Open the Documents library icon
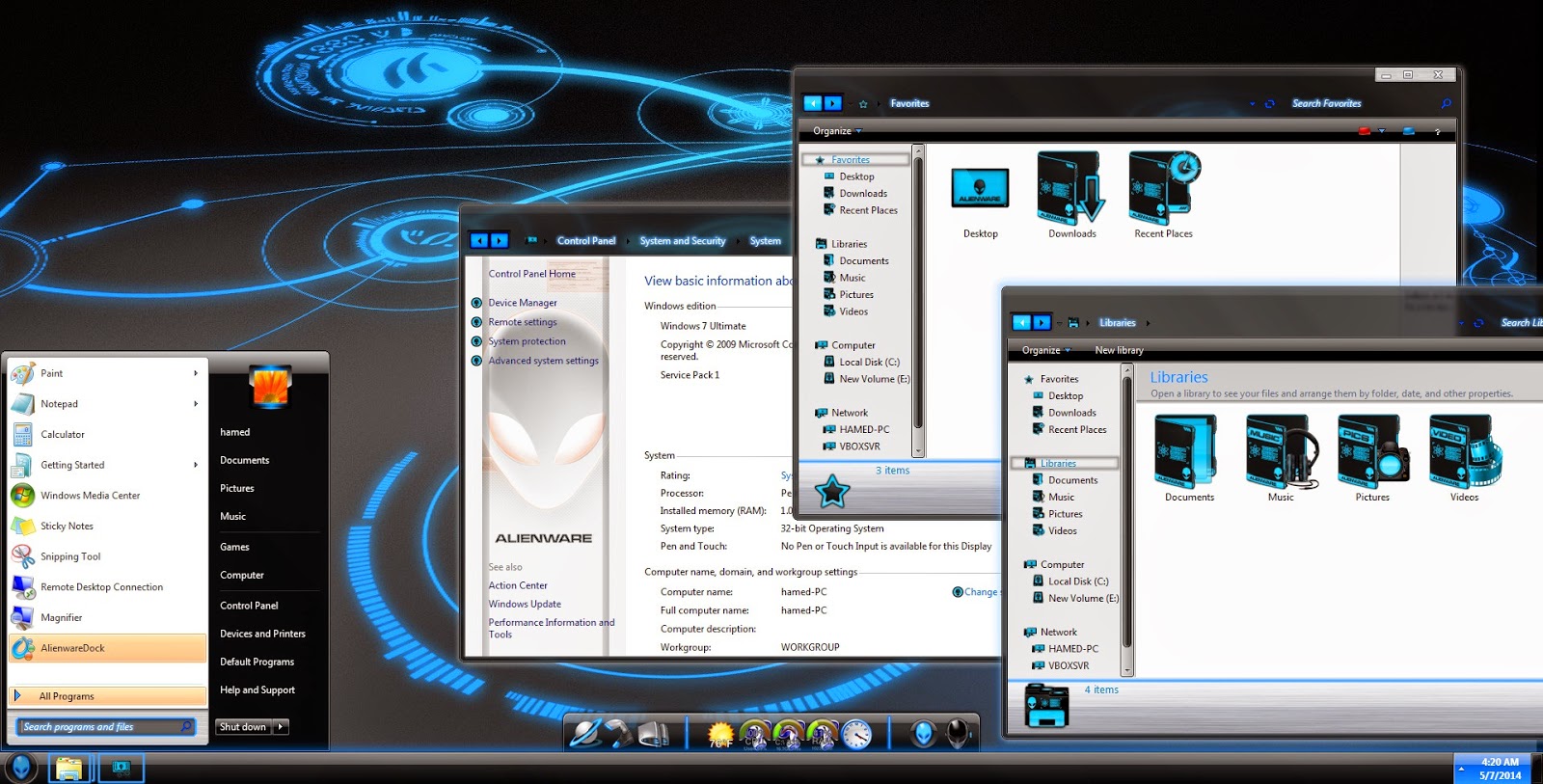 tap(1189, 458)
